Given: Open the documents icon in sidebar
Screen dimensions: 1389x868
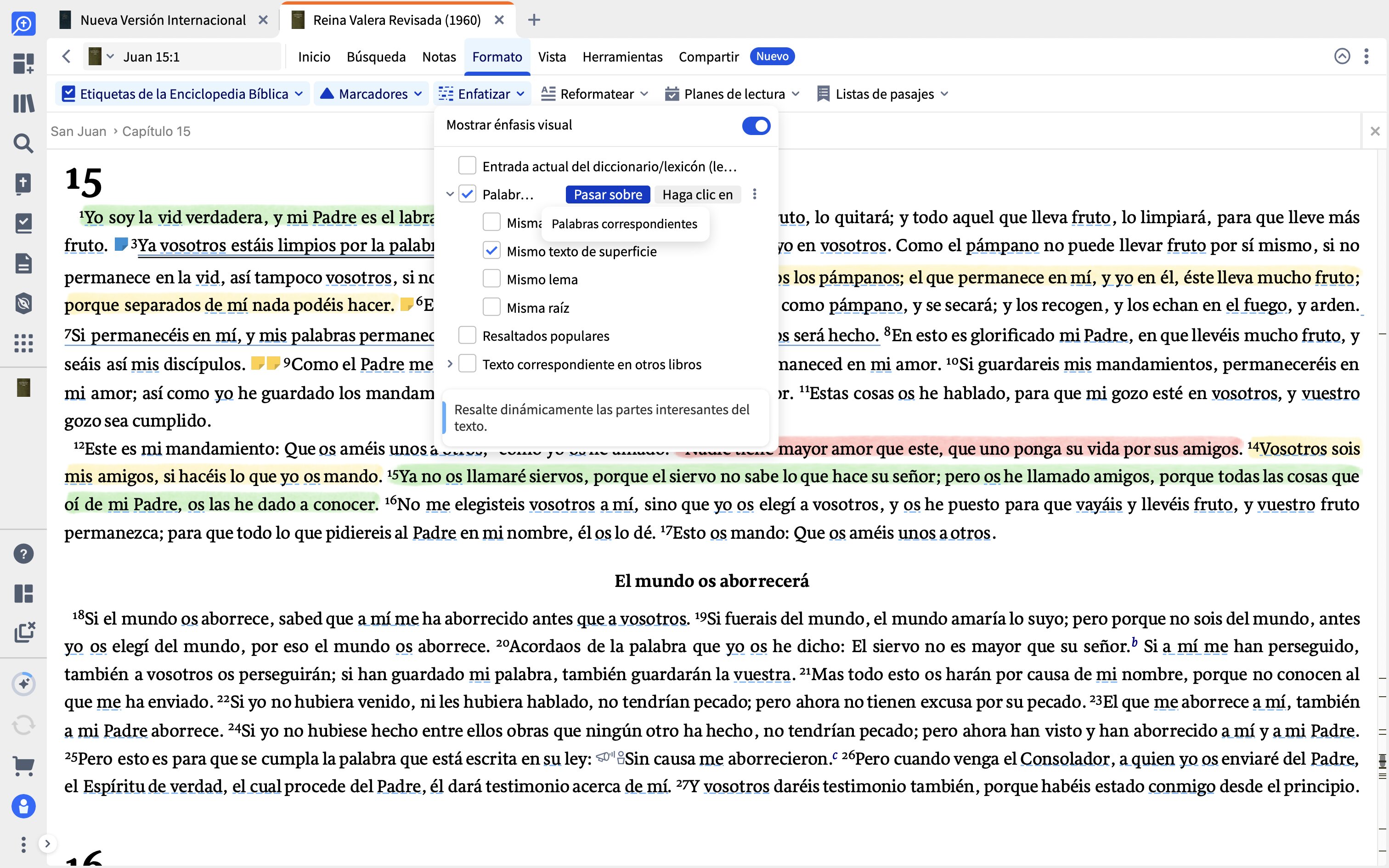Looking at the screenshot, I should (23, 264).
